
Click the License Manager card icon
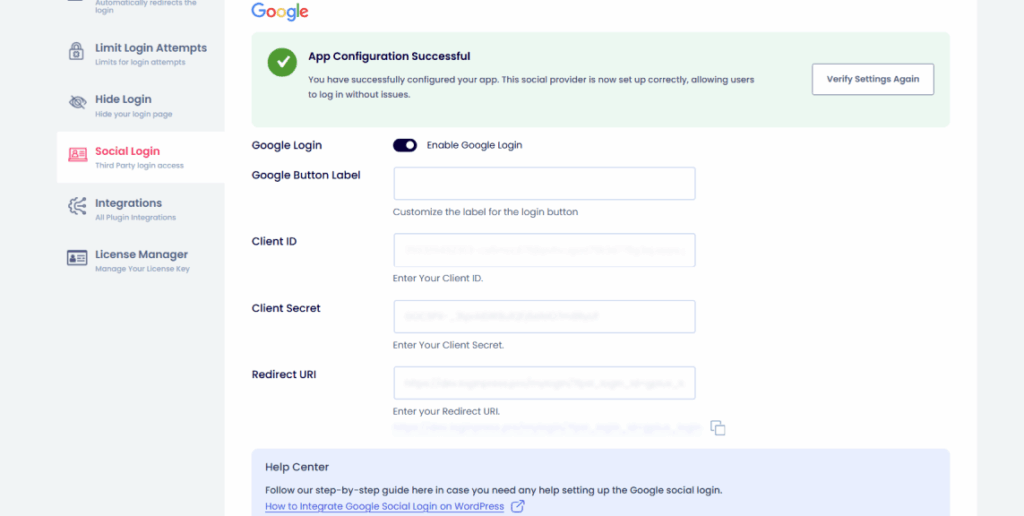[x=77, y=259]
